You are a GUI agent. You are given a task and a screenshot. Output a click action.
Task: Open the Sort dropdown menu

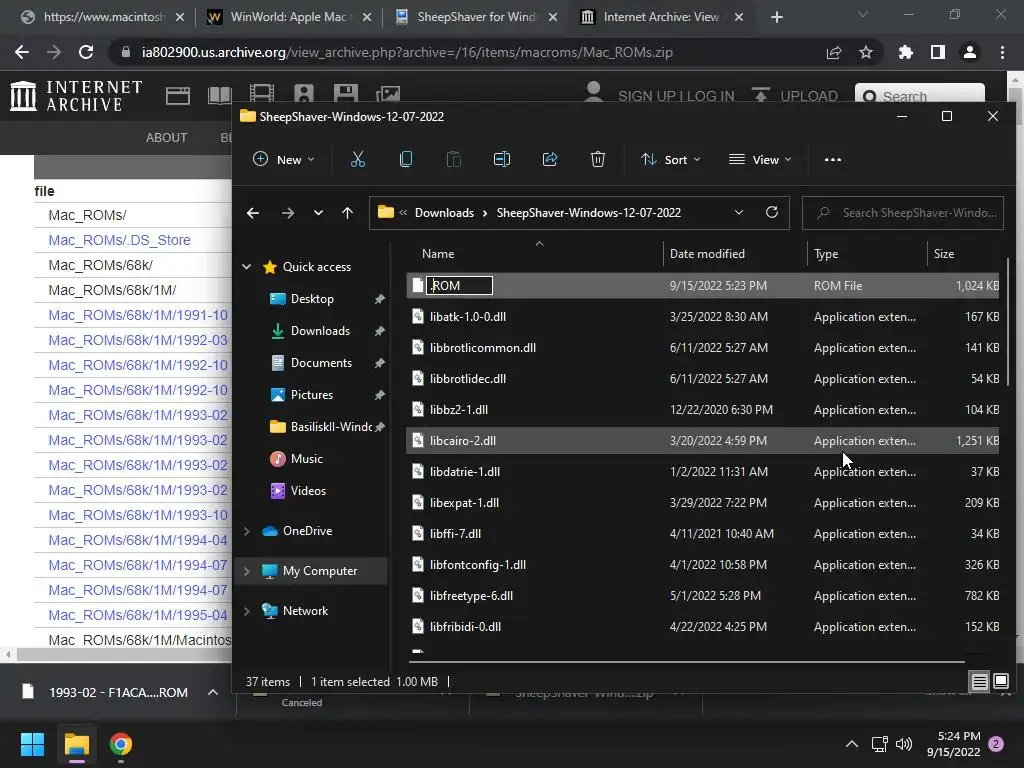pos(671,159)
